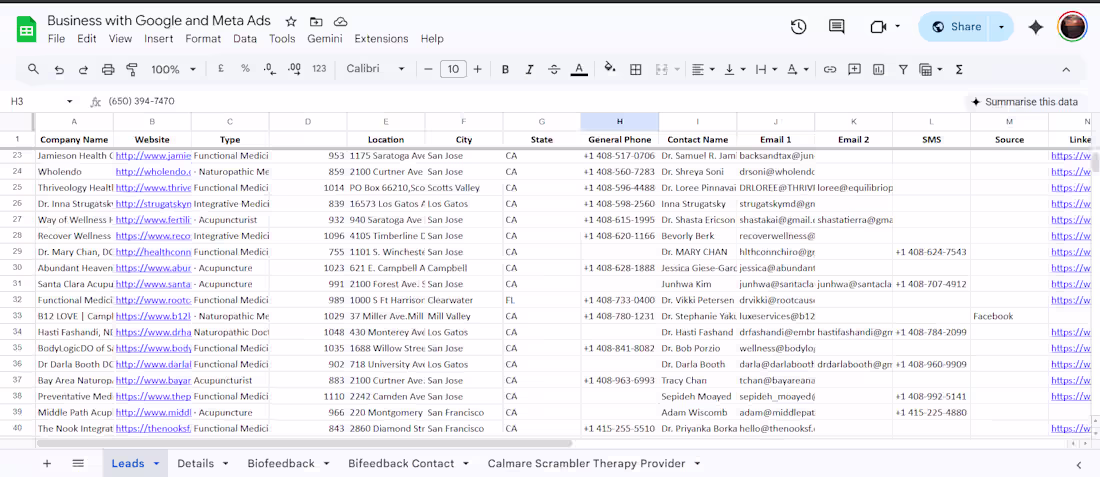
Task: Create a filter with funnel icon
Action: point(903,69)
